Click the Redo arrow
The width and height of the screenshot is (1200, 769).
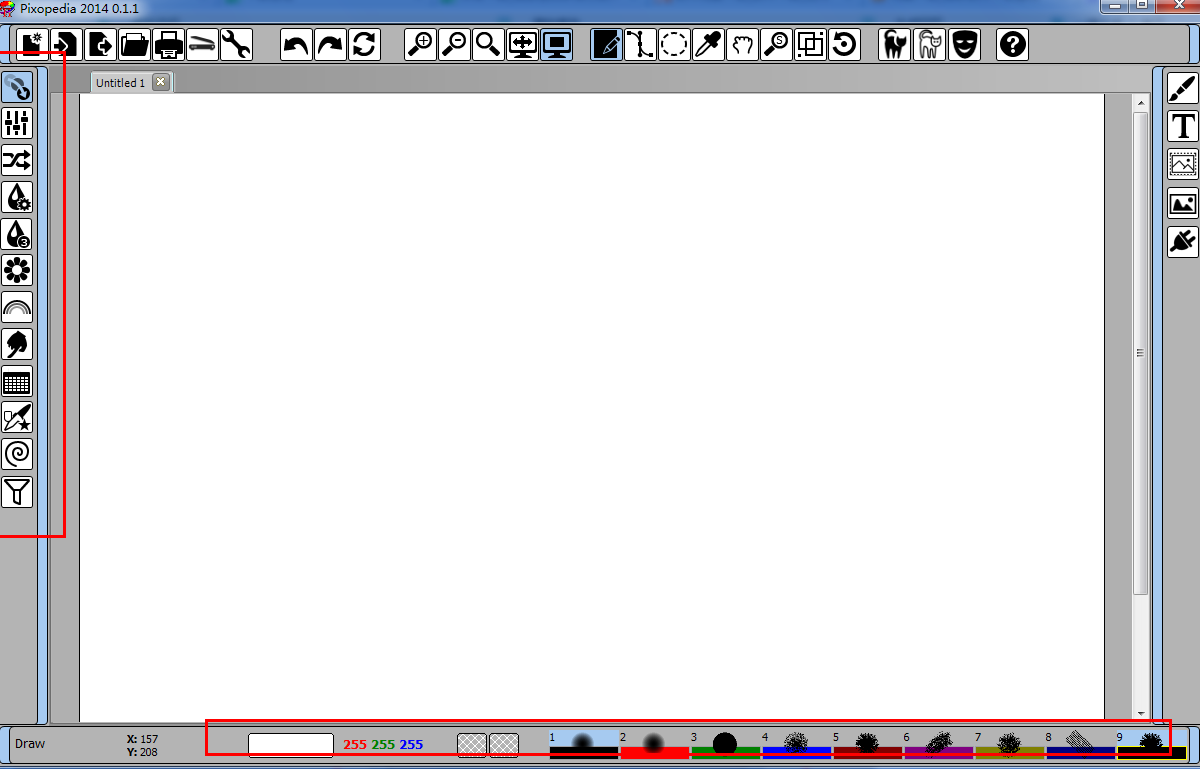(330, 44)
